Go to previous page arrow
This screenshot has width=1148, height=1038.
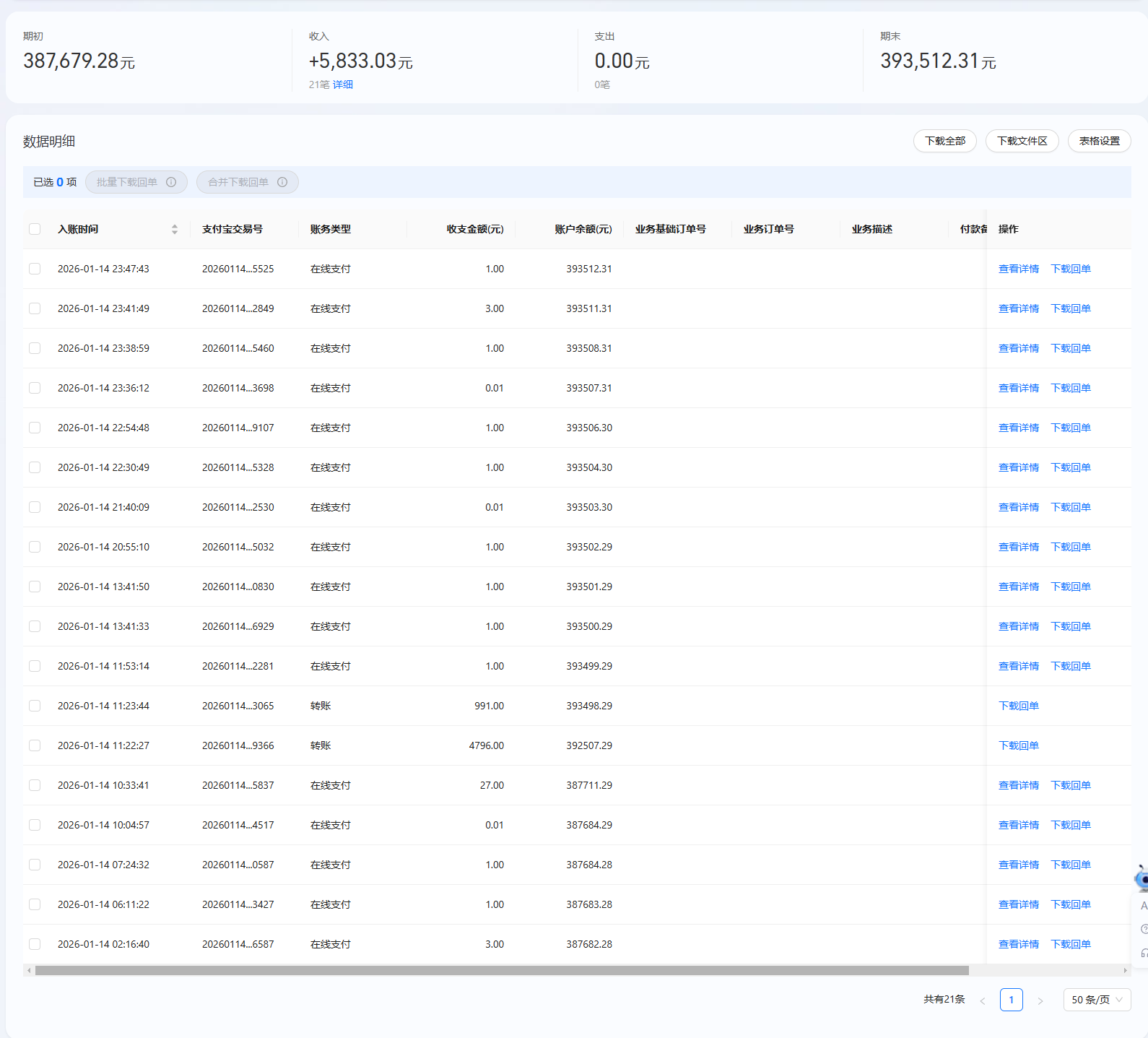(983, 1000)
